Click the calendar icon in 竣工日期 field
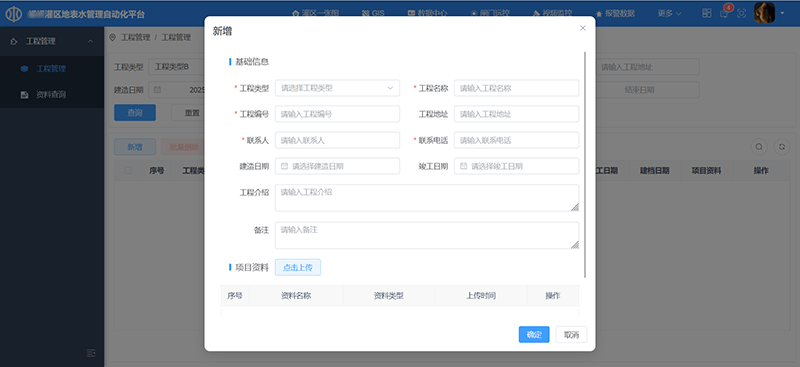This screenshot has height=367, width=800. 464,166
